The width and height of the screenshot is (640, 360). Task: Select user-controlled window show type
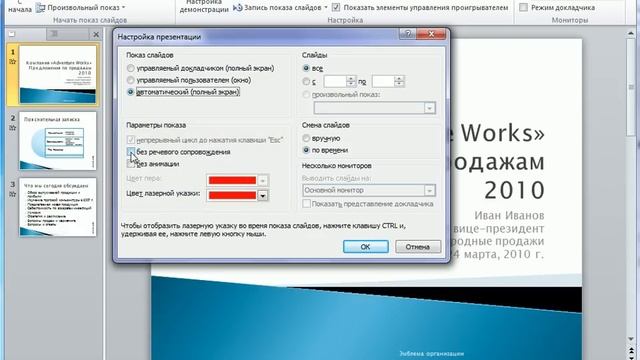pos(130,80)
